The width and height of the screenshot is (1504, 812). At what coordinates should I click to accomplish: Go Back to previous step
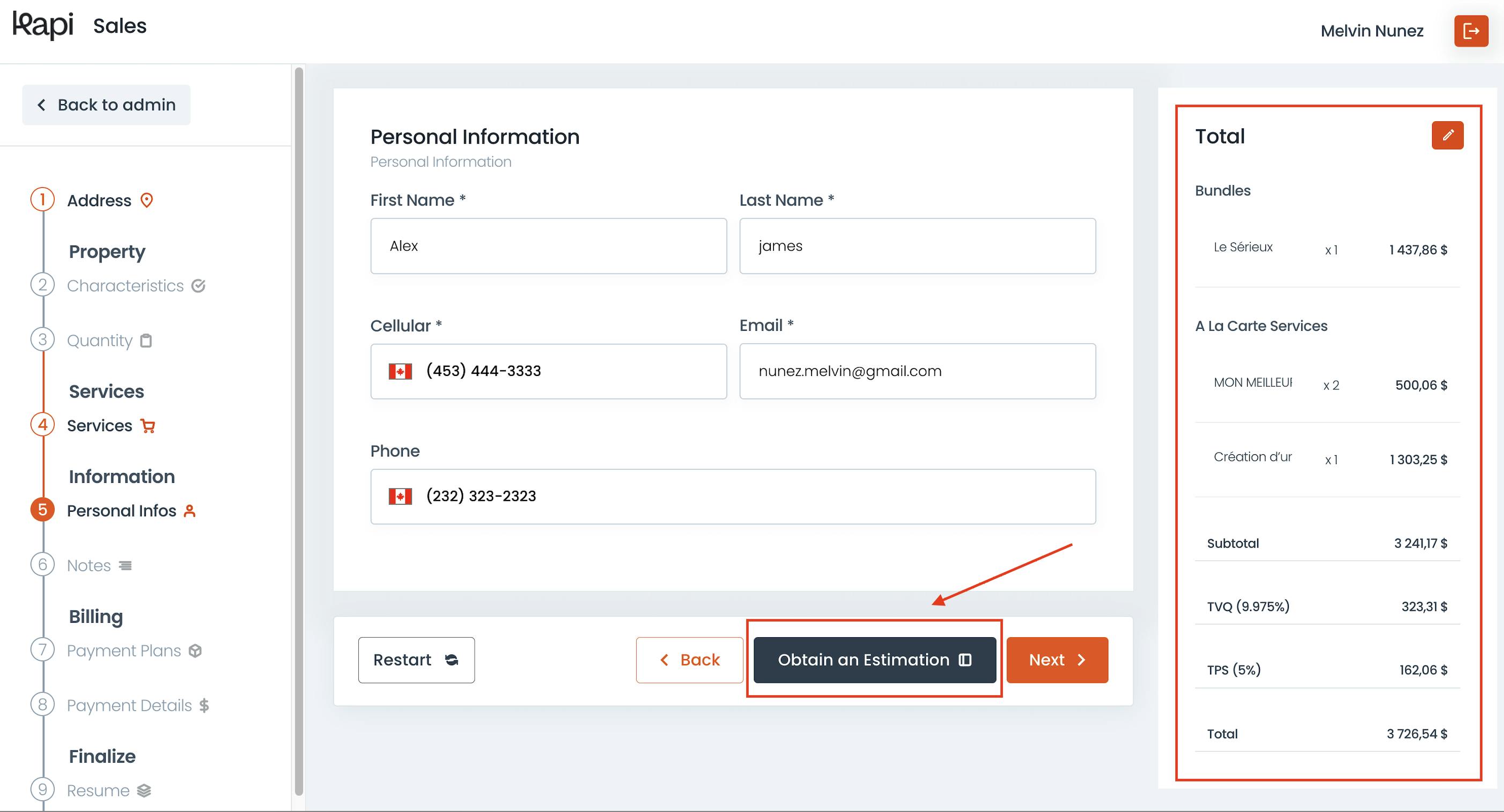(690, 660)
